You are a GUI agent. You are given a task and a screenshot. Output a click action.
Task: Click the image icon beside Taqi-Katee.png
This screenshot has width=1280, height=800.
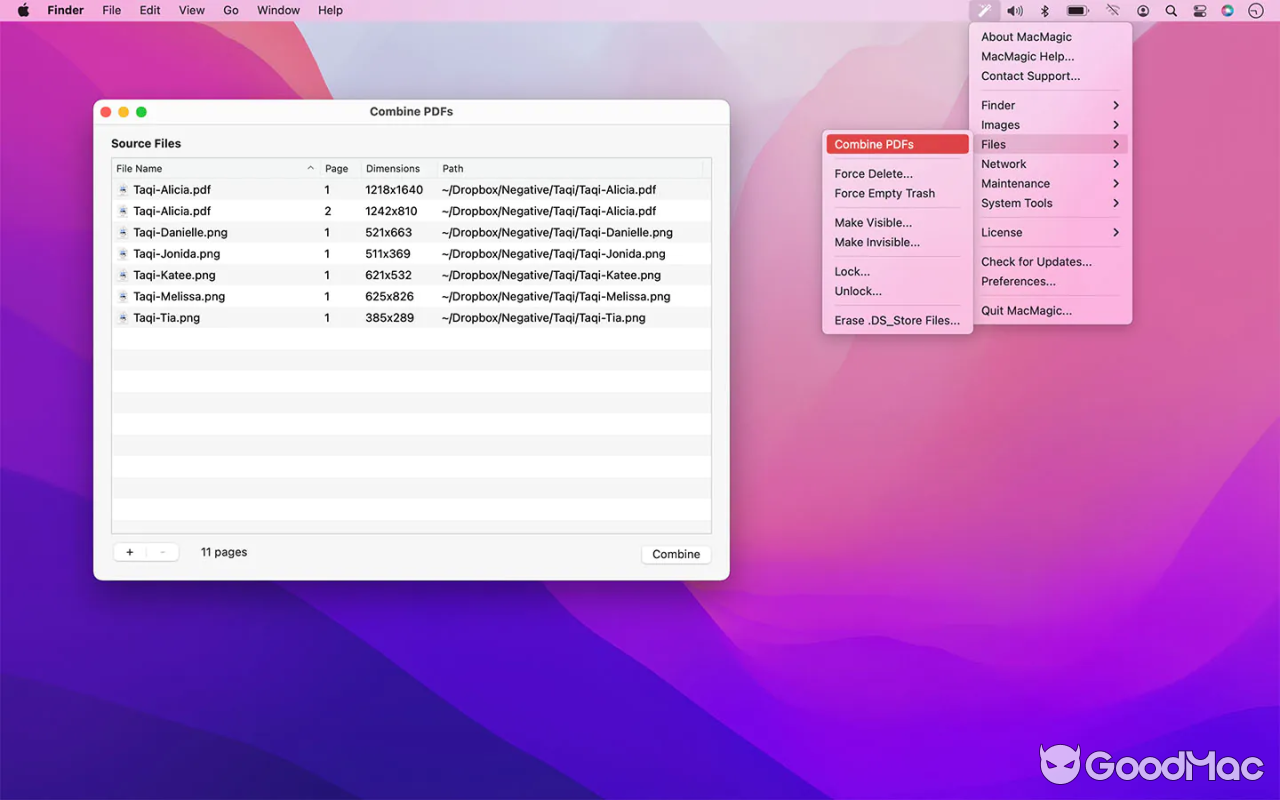[x=122, y=275]
